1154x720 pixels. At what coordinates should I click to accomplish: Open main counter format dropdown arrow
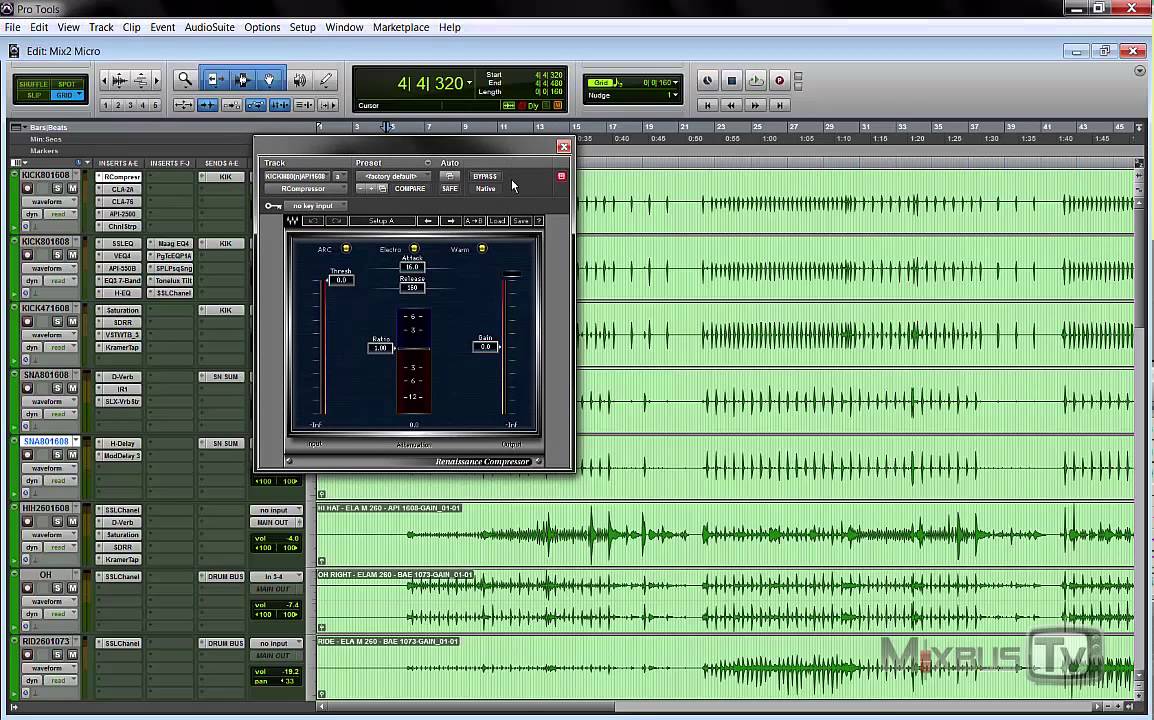pyautogui.click(x=470, y=83)
